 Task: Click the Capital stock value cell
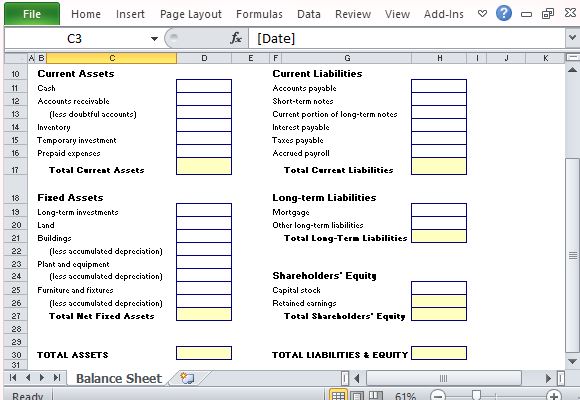(439, 288)
